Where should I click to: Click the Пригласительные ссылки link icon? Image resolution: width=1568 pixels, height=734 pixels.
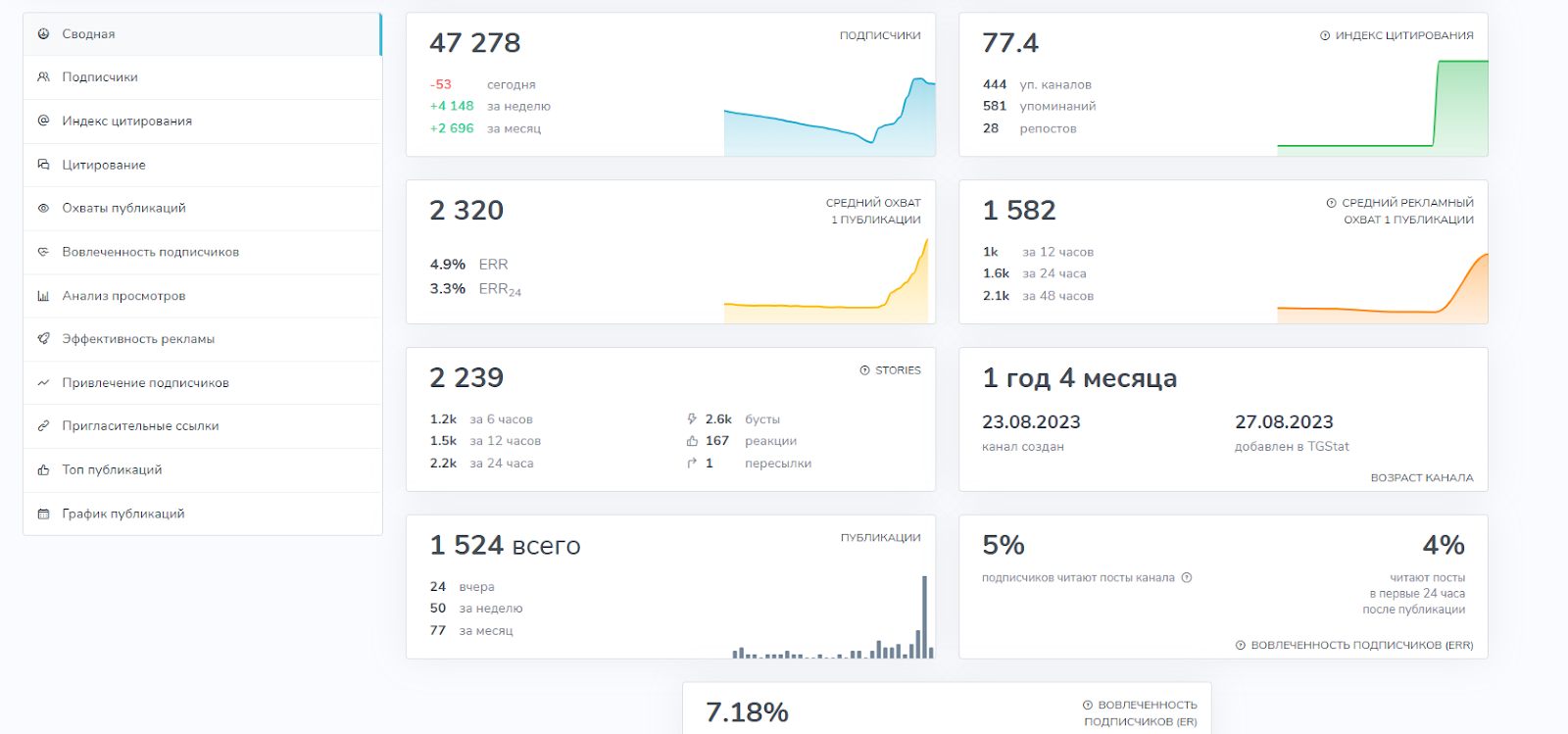pyautogui.click(x=43, y=426)
